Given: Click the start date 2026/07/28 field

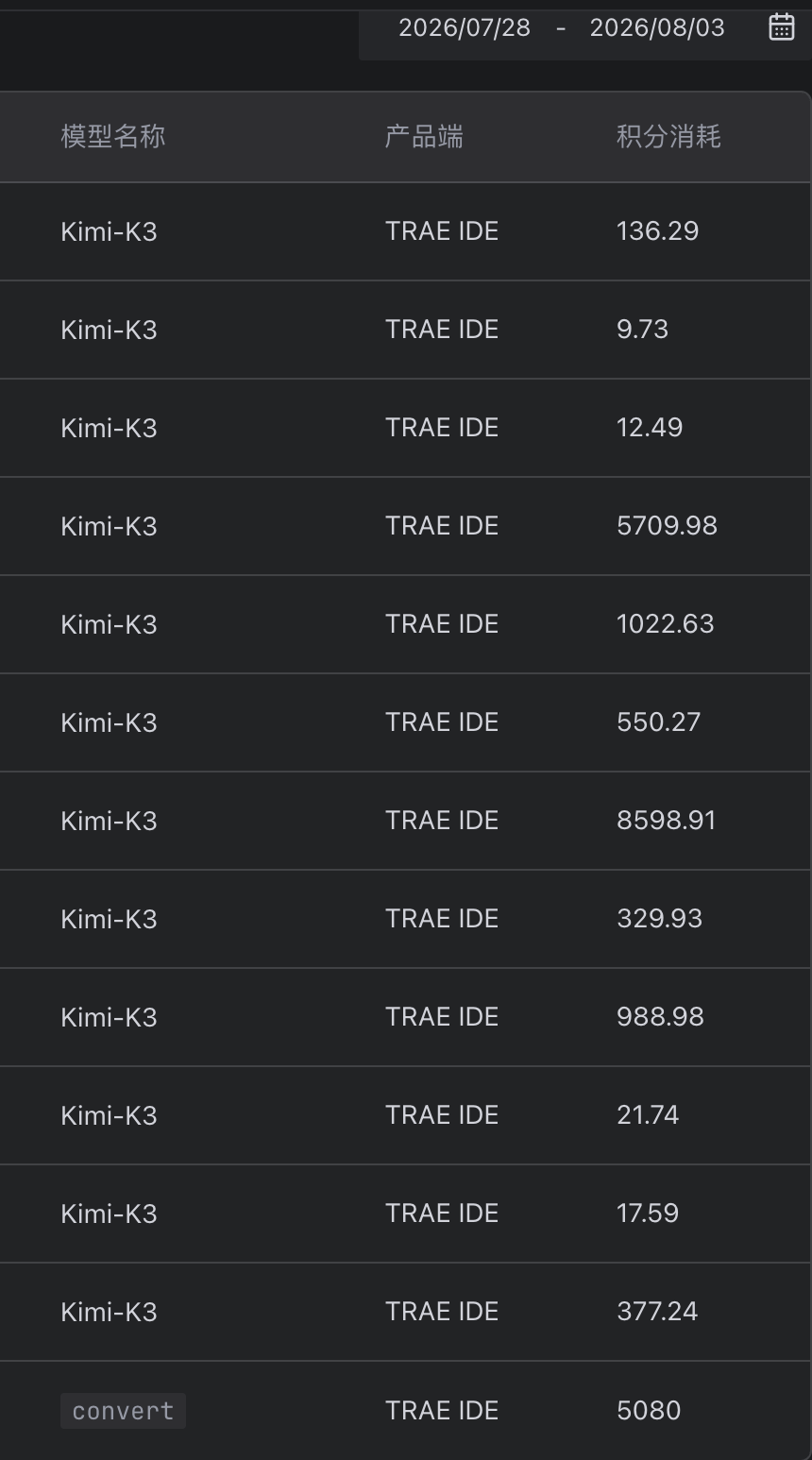Looking at the screenshot, I should tap(465, 27).
